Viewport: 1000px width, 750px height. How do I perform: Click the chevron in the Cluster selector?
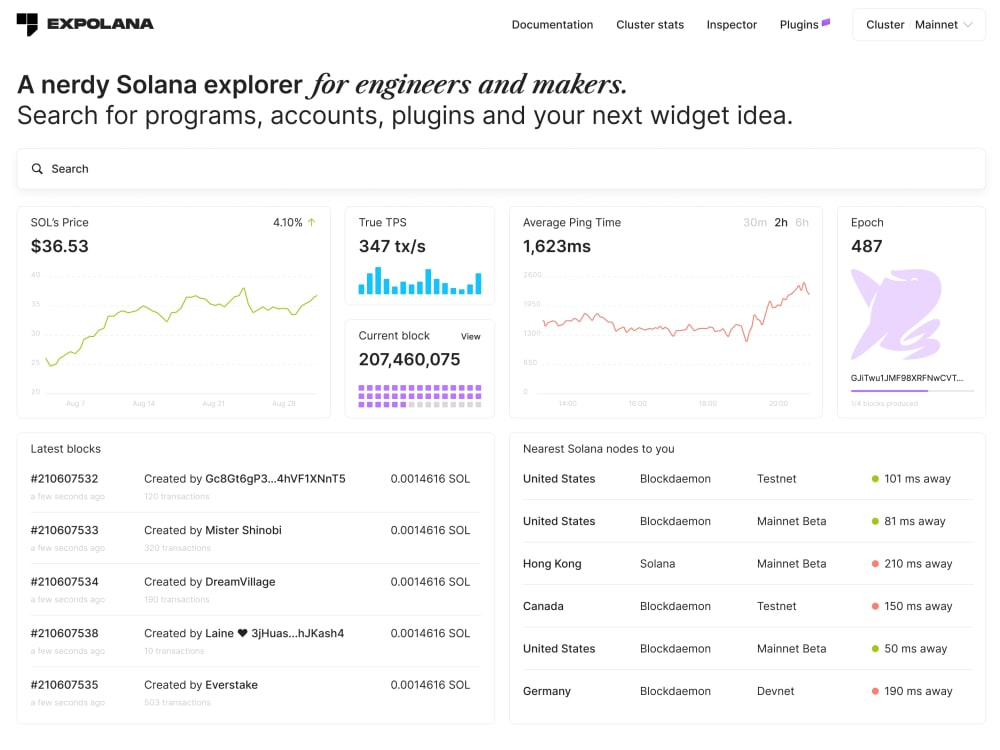pos(967,25)
